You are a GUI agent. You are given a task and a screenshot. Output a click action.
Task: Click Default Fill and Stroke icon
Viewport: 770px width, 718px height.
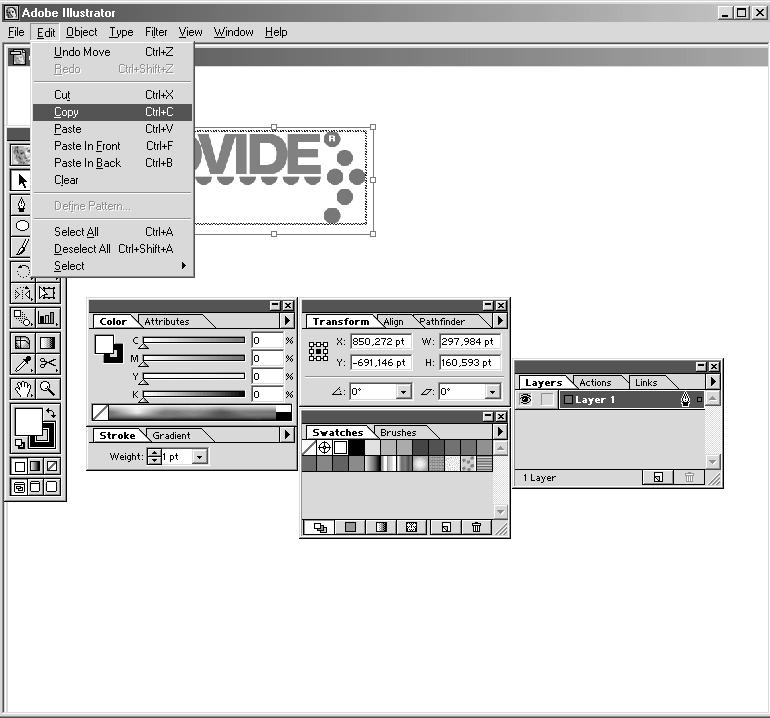(19, 444)
